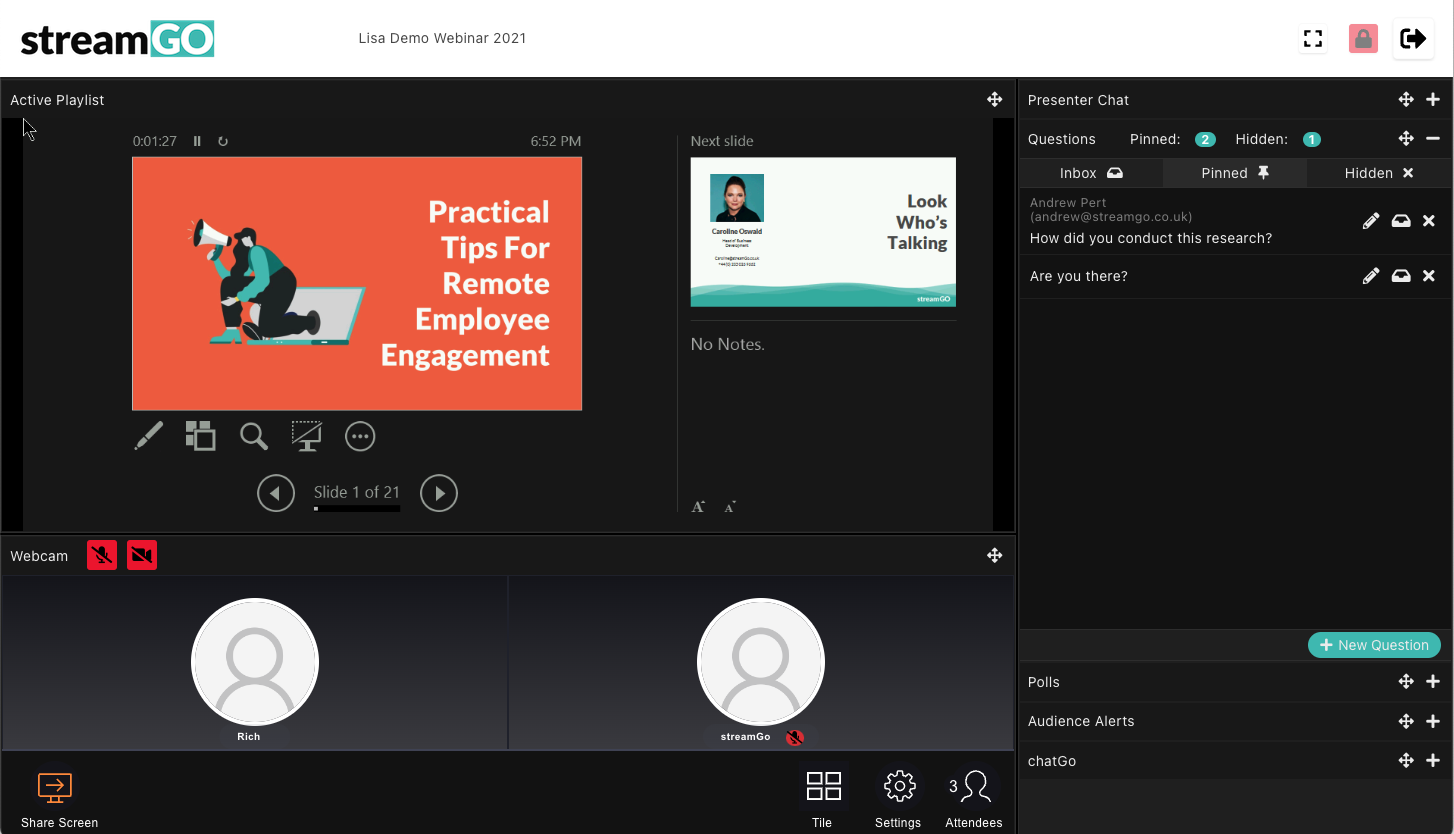The image size is (1454, 834).
Task: Mute the webcam microphone
Action: click(101, 554)
